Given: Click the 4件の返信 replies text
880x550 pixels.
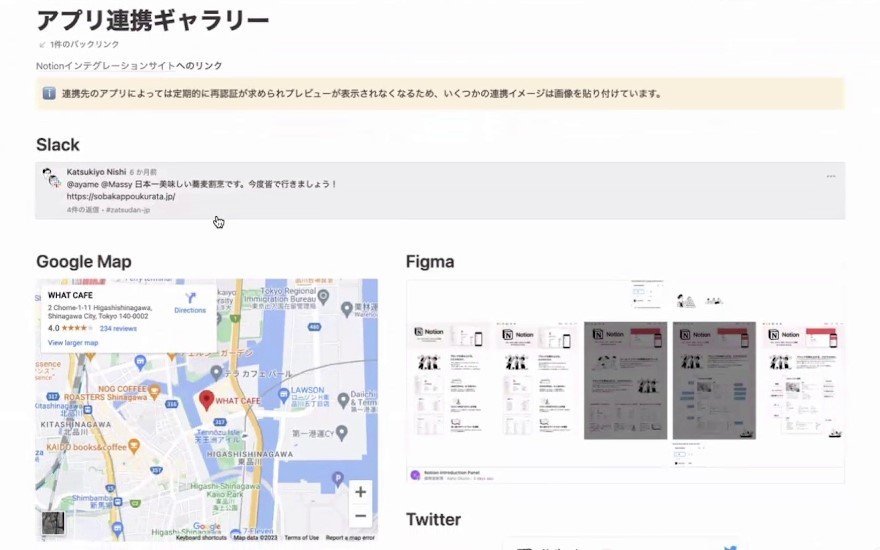Looking at the screenshot, I should pyautogui.click(x=83, y=210).
